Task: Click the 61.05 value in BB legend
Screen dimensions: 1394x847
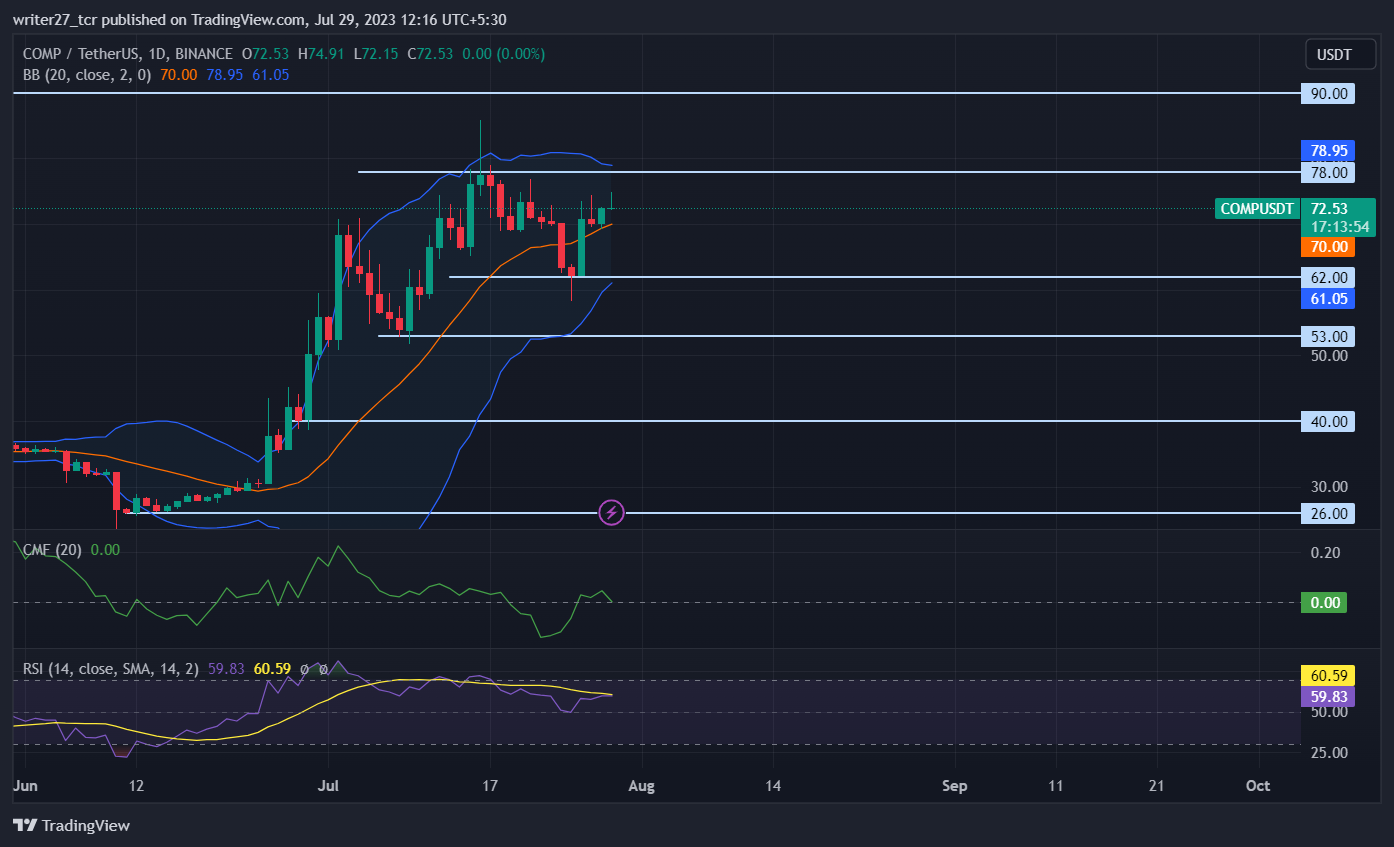Action: point(270,74)
